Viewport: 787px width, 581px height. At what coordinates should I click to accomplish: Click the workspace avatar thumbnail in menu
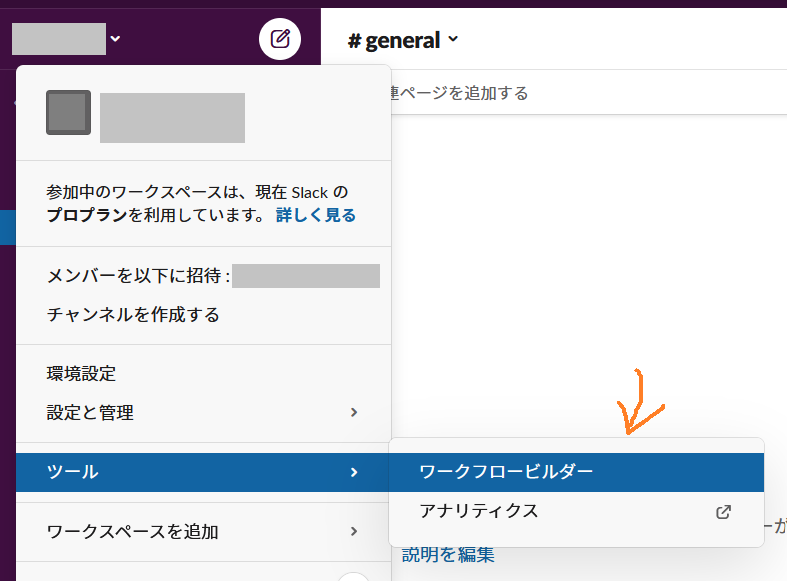(x=69, y=112)
